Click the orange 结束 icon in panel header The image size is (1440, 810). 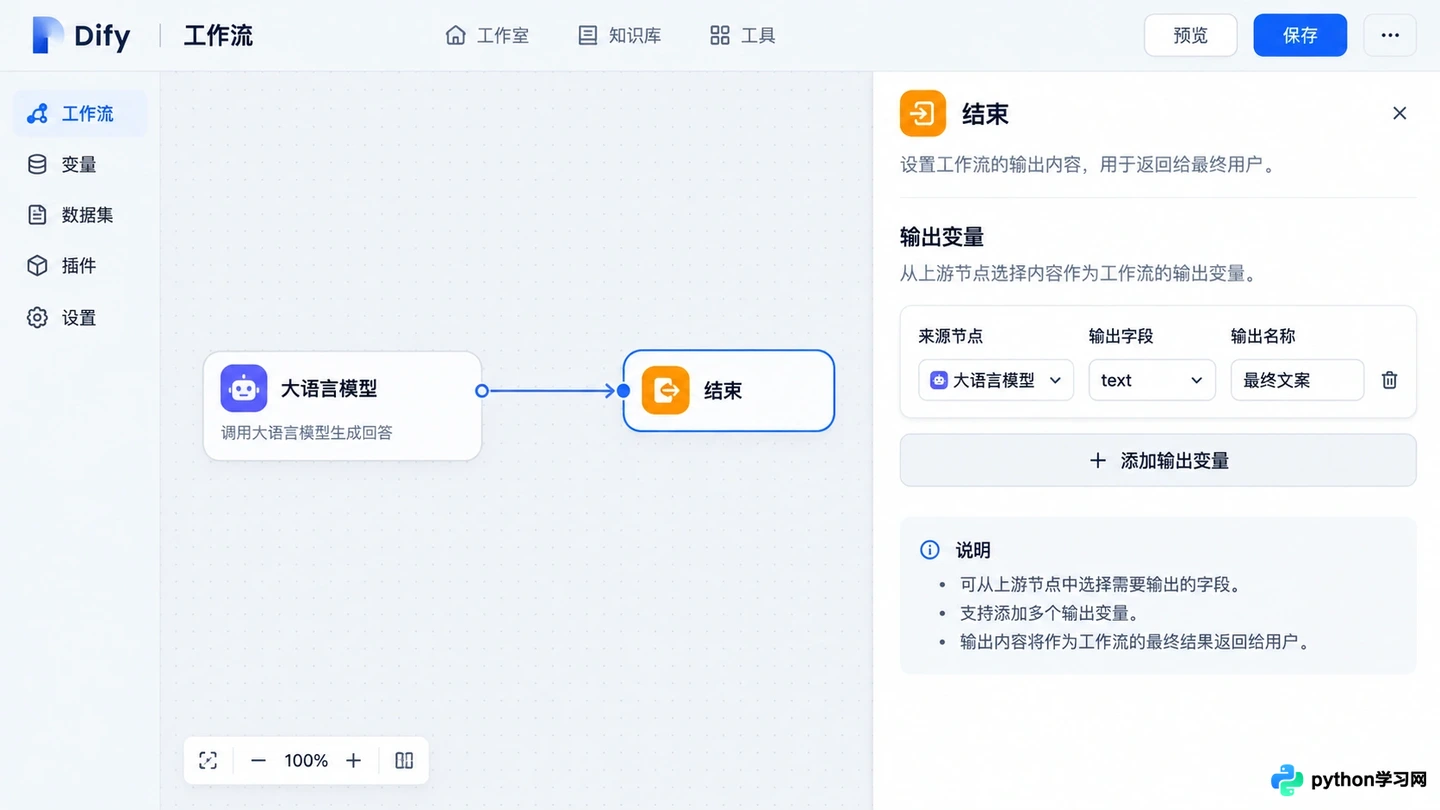tap(923, 113)
